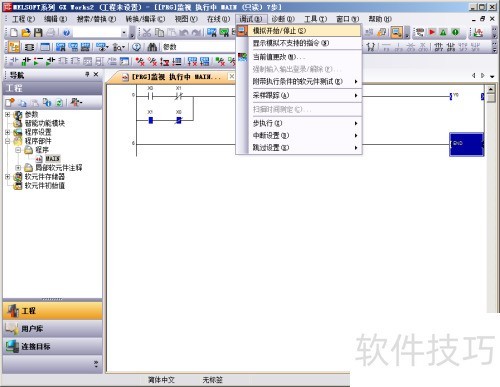This screenshot has width=500, height=387.
Task: Click the blue help question mark icon in top toolbar
Action: pos(66,32)
